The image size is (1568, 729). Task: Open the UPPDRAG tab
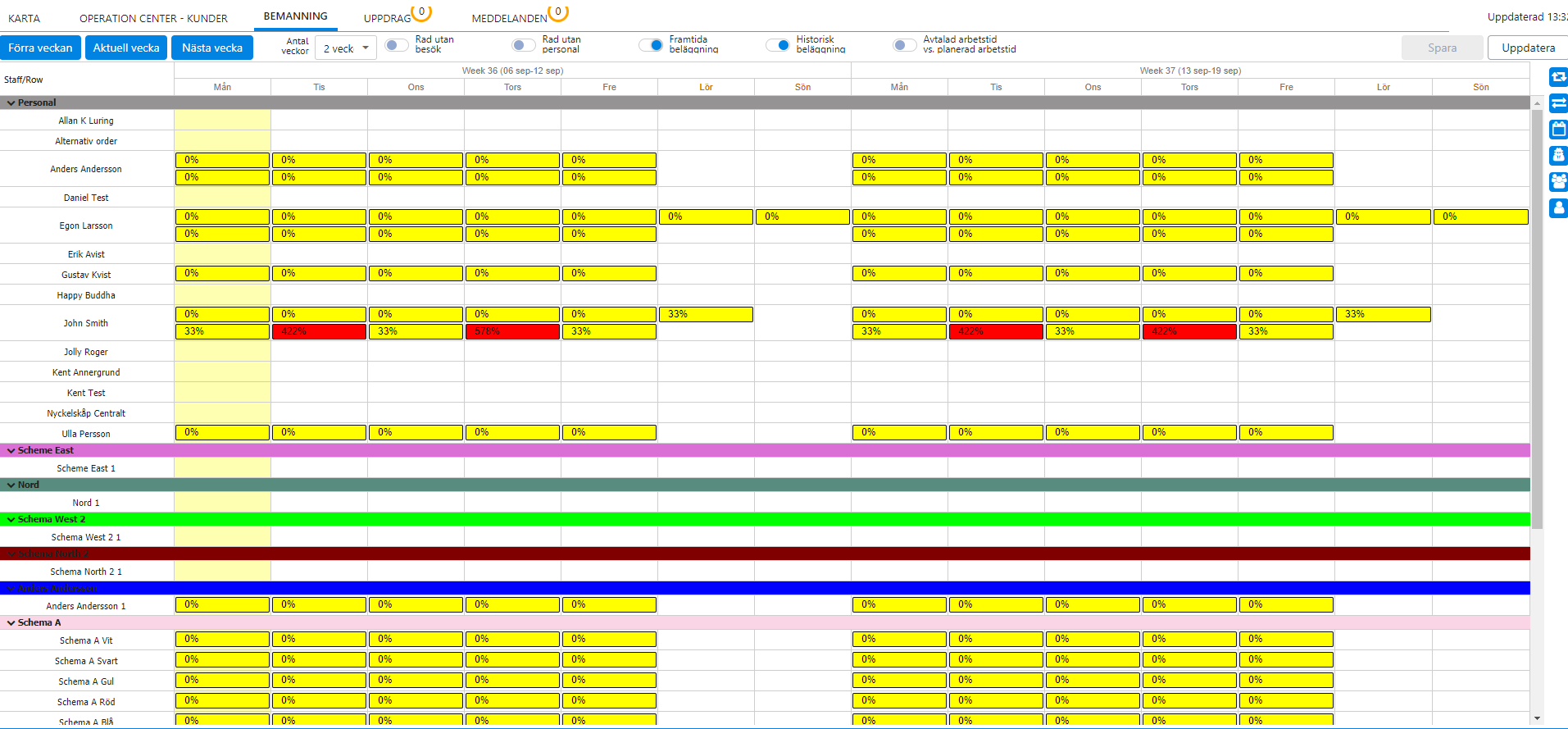pyautogui.click(x=388, y=18)
